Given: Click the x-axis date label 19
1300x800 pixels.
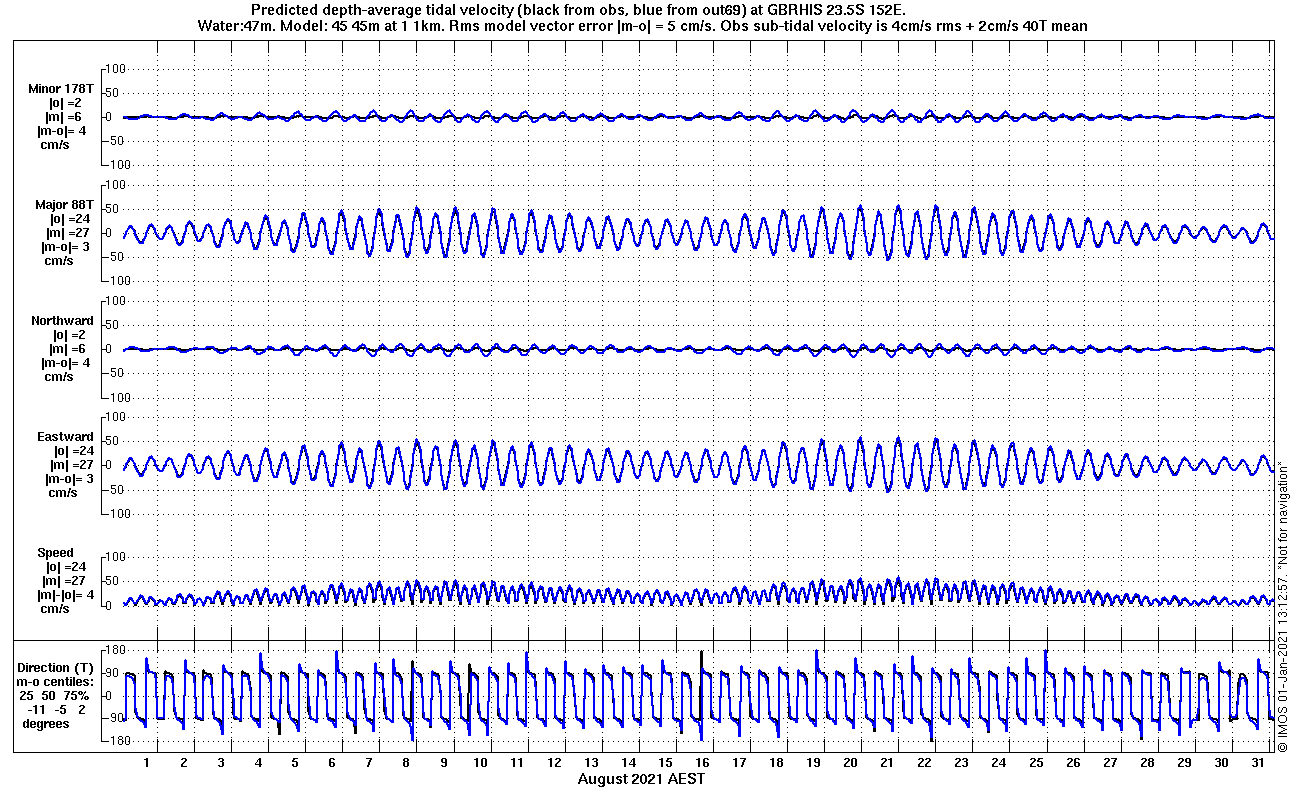Looking at the screenshot, I should (813, 763).
